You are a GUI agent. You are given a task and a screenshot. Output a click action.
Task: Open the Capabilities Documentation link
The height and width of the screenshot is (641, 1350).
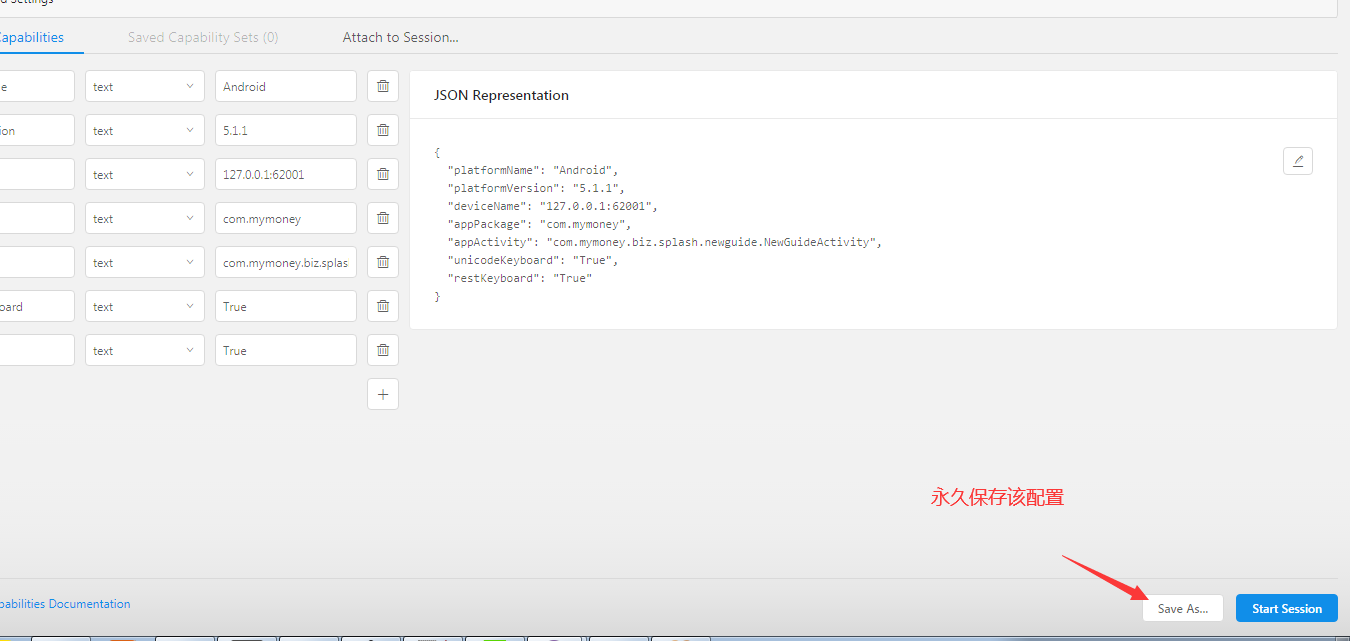65,604
